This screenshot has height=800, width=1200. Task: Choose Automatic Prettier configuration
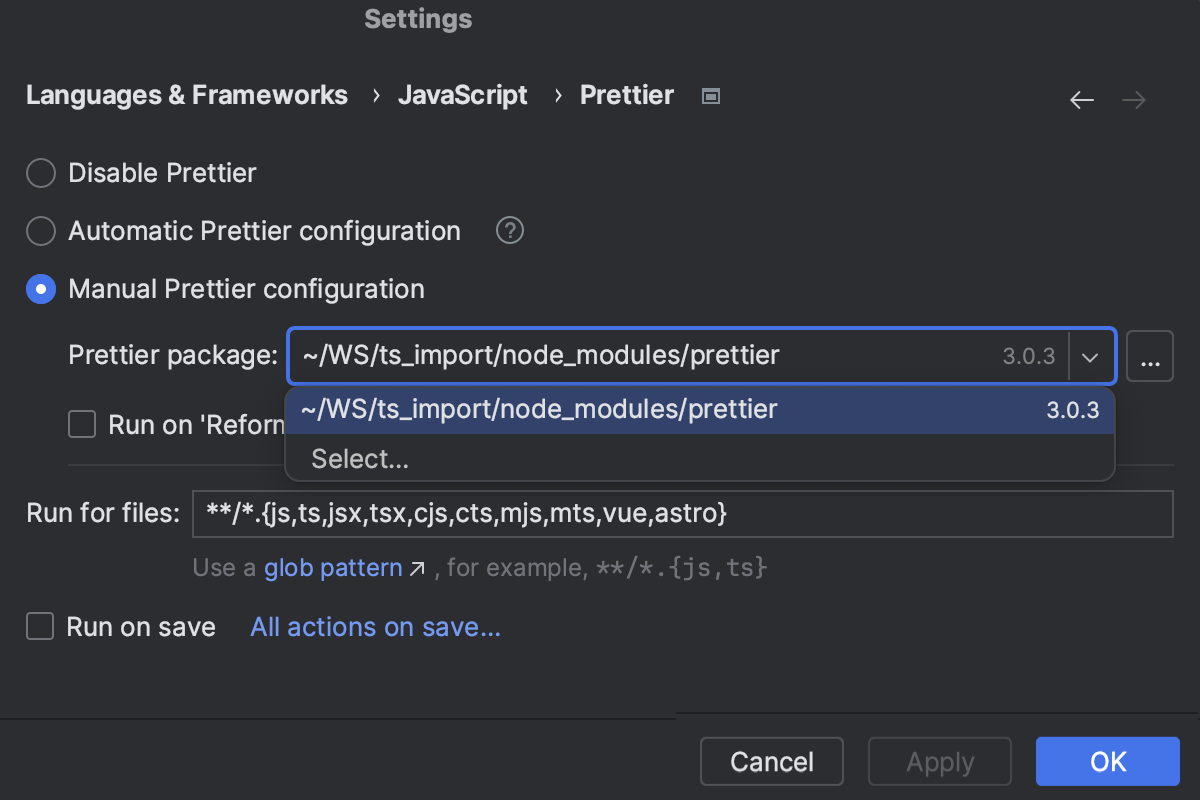click(x=40, y=230)
